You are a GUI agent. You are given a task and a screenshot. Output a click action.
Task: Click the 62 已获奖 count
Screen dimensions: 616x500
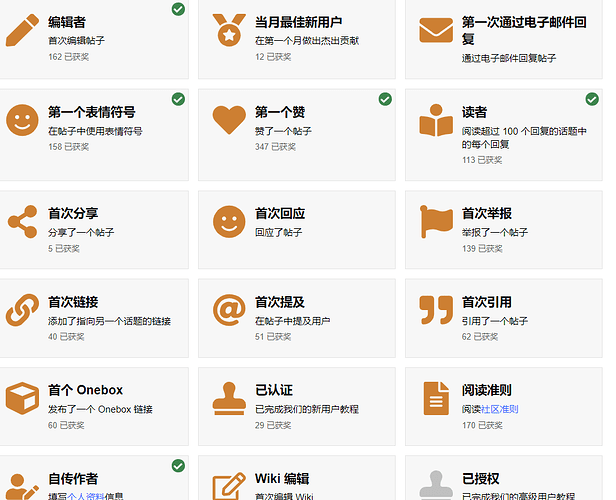(480, 337)
